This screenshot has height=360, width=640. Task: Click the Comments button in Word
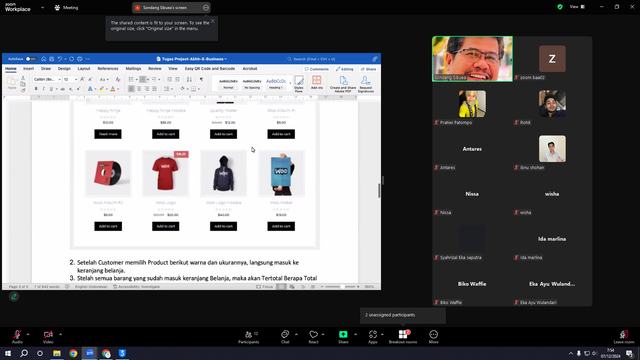(317, 69)
